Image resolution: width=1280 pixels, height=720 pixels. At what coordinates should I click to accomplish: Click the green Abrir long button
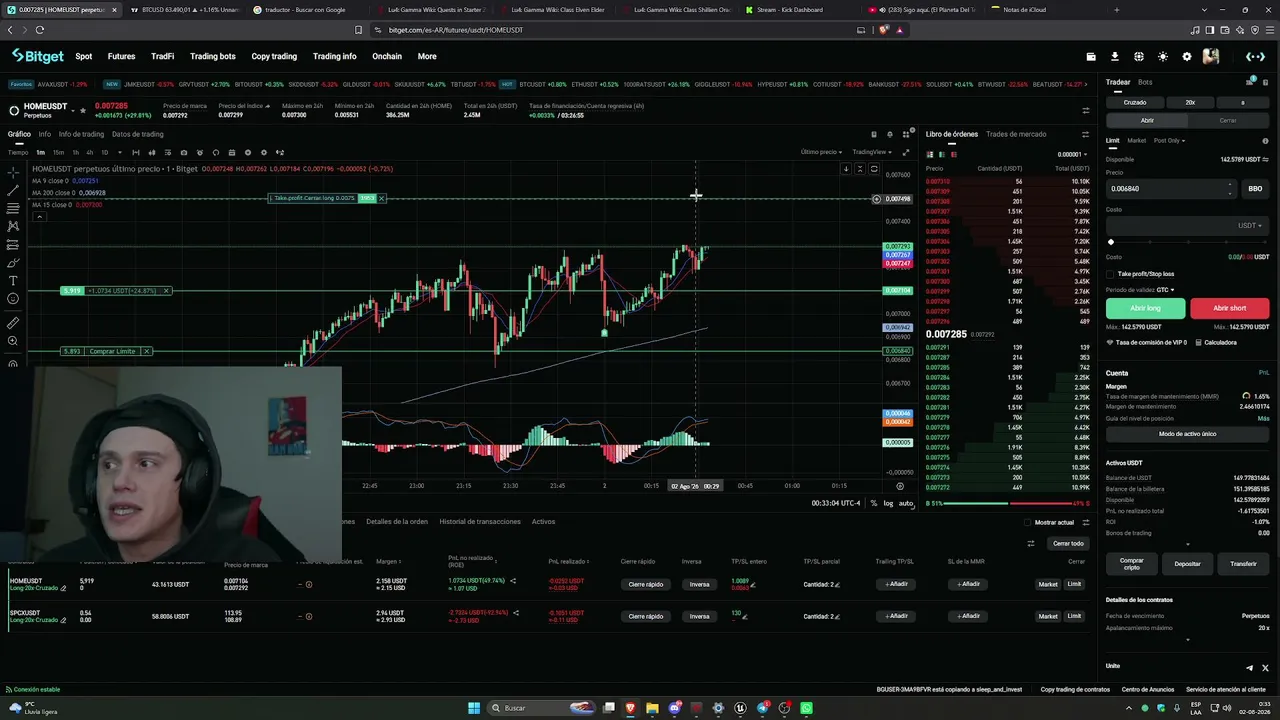point(1145,308)
